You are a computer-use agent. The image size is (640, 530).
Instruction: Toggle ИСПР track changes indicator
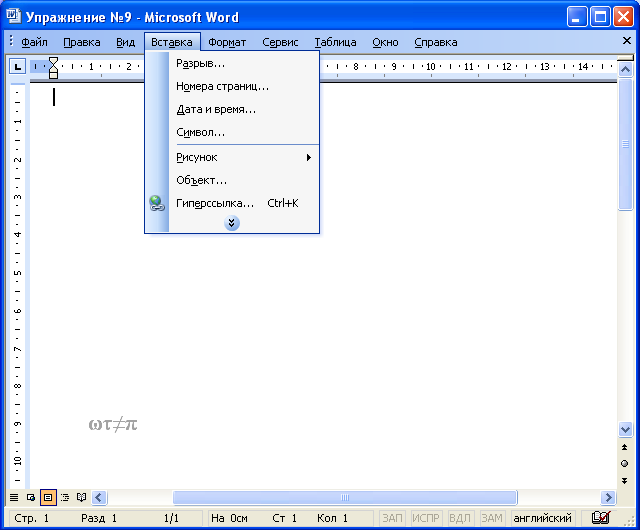(426, 518)
